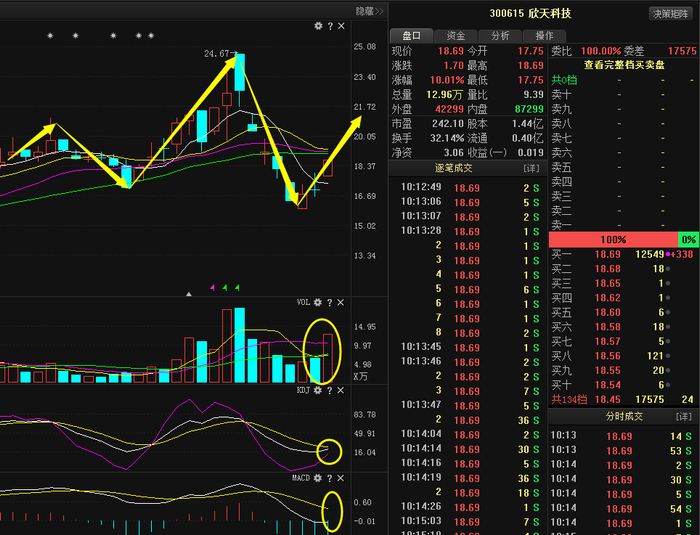Open the 决策矩阵 button
Viewport: 700px width, 535px height.
tap(671, 14)
